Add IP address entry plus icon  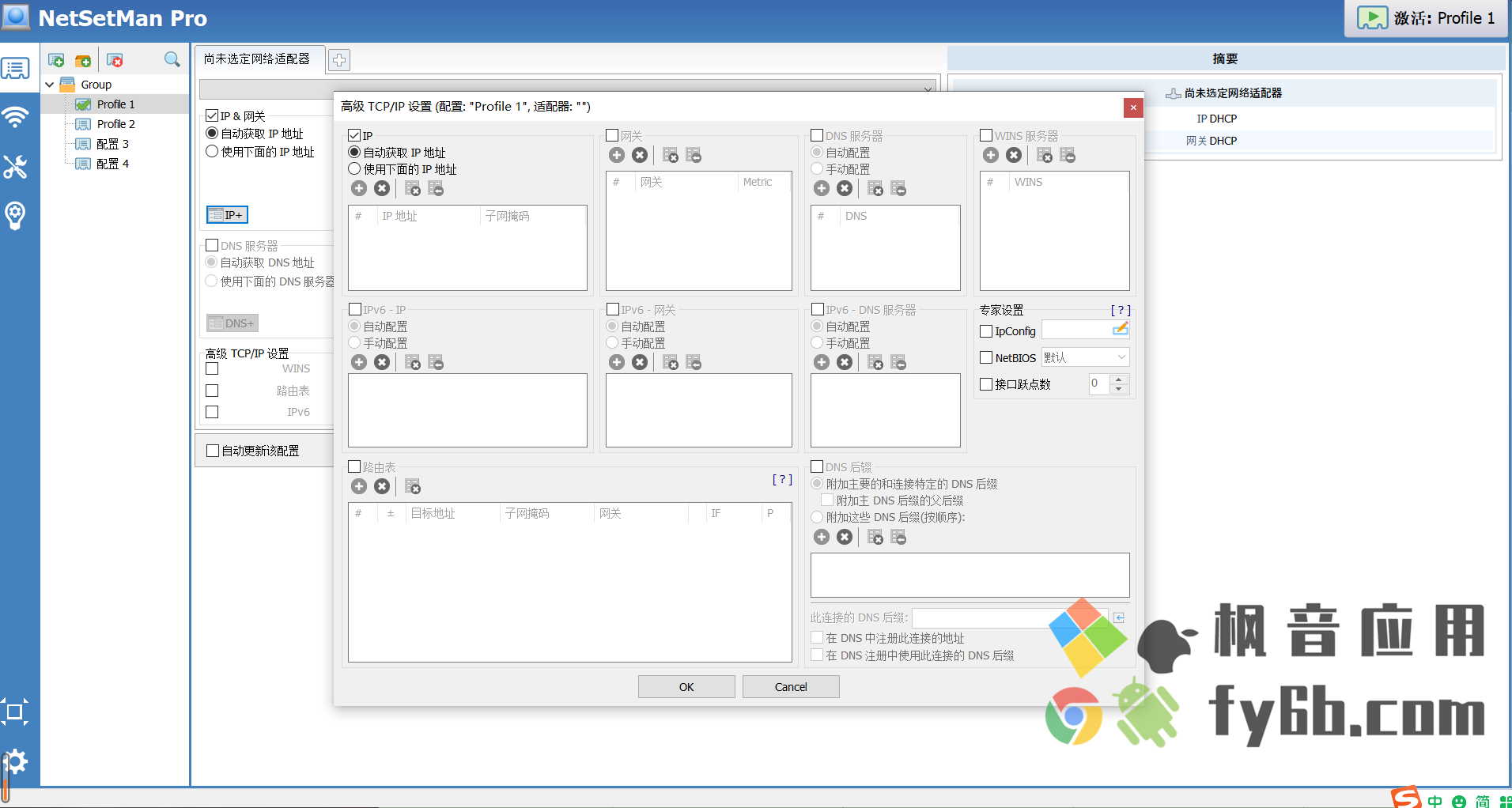click(359, 188)
